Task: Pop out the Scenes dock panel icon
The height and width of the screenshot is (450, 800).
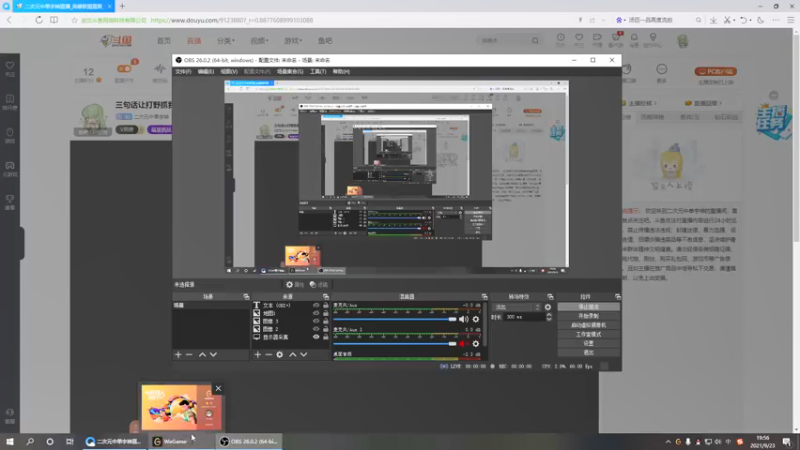Action: pyautogui.click(x=246, y=296)
